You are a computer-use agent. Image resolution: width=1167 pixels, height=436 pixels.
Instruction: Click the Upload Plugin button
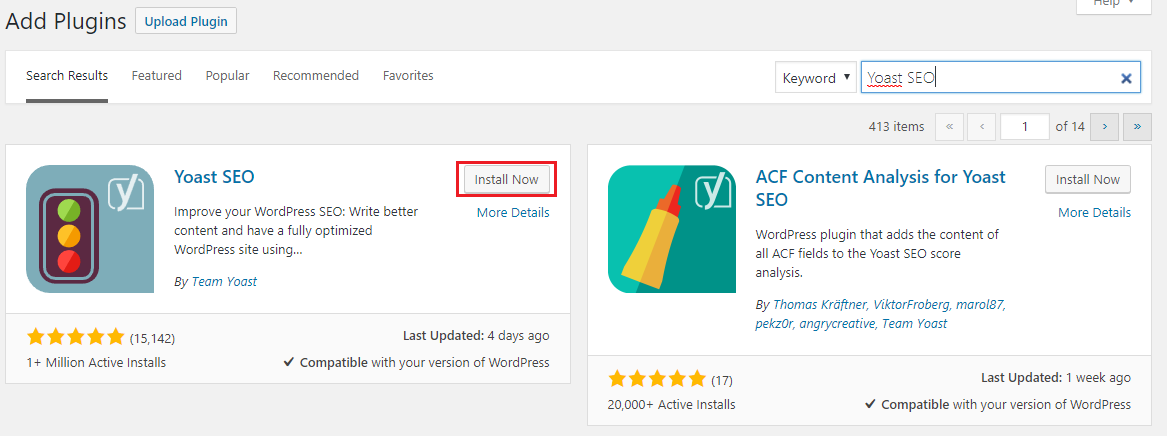(x=186, y=22)
